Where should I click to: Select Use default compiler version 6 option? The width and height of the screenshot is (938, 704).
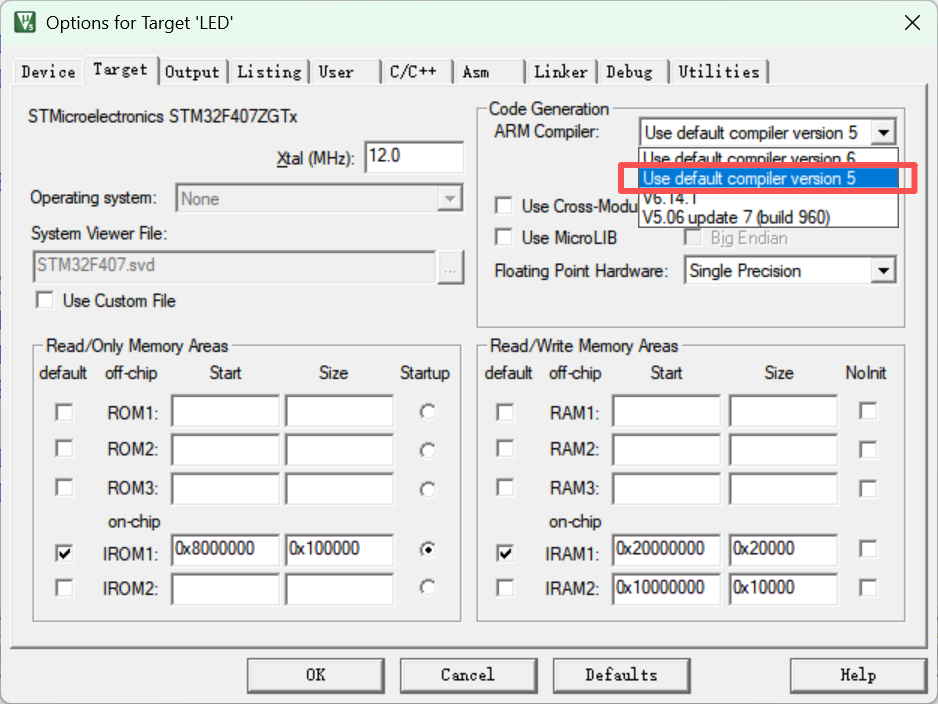pyautogui.click(x=768, y=159)
